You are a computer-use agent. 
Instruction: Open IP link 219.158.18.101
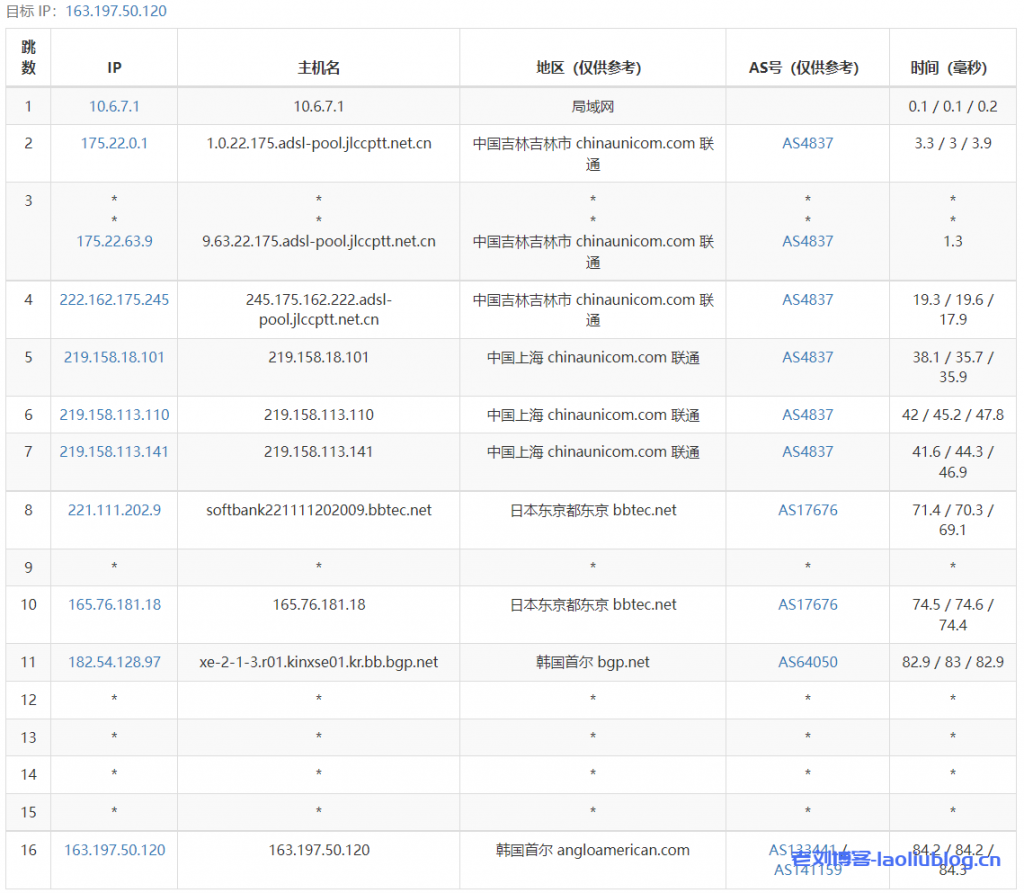[114, 357]
